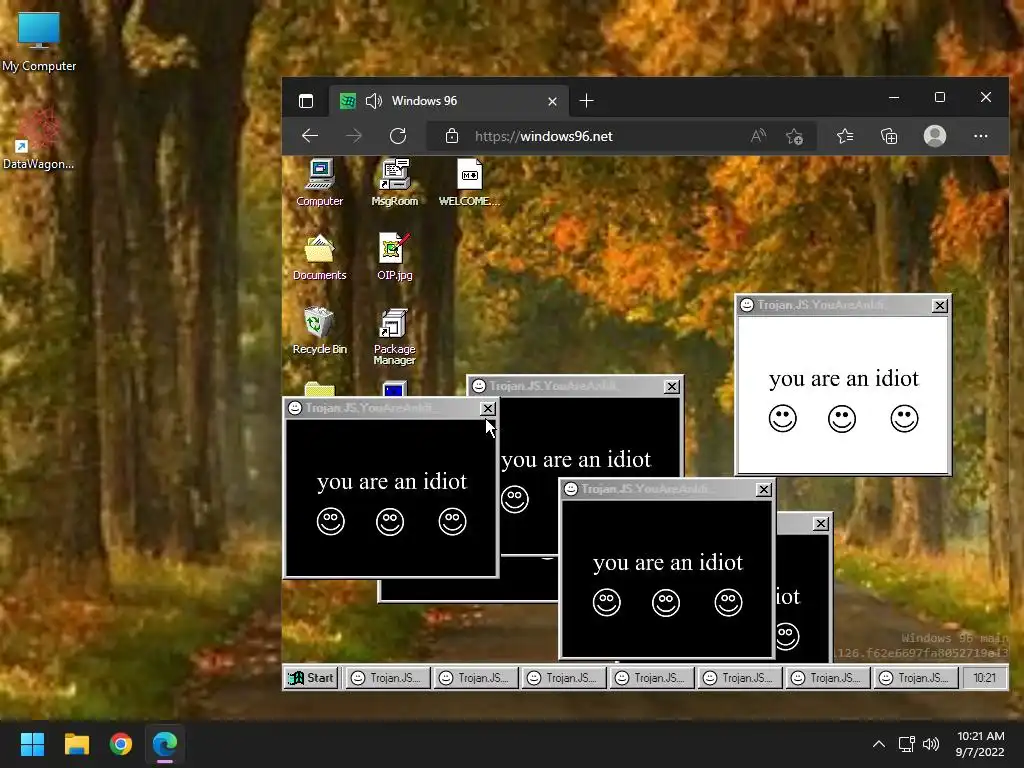Select sixth Trojan.JS taskbar entry
The height and width of the screenshot is (768, 1024).
click(827, 678)
